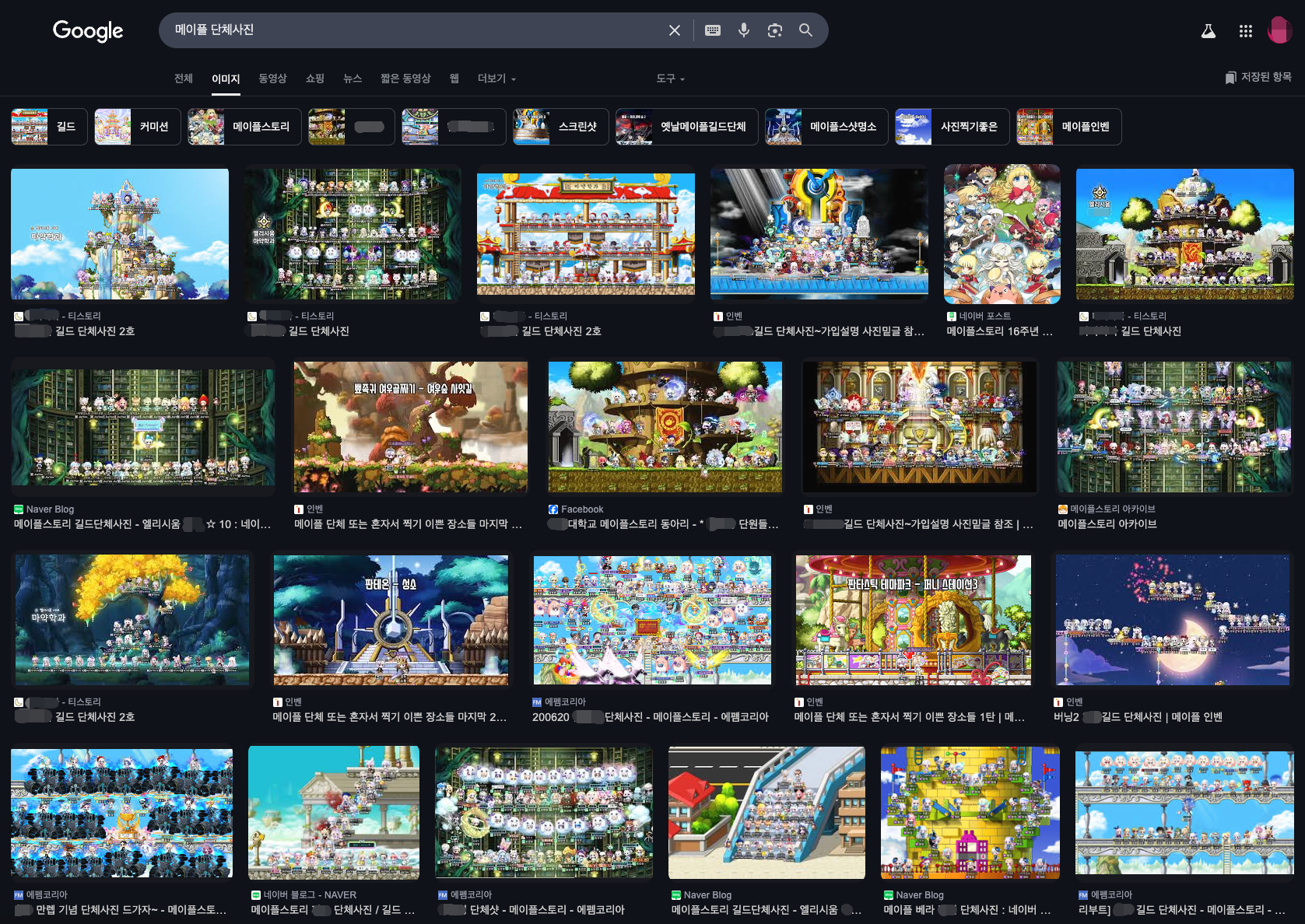Select the 이미지 tab
Image resolution: width=1305 pixels, height=924 pixels.
coord(226,79)
